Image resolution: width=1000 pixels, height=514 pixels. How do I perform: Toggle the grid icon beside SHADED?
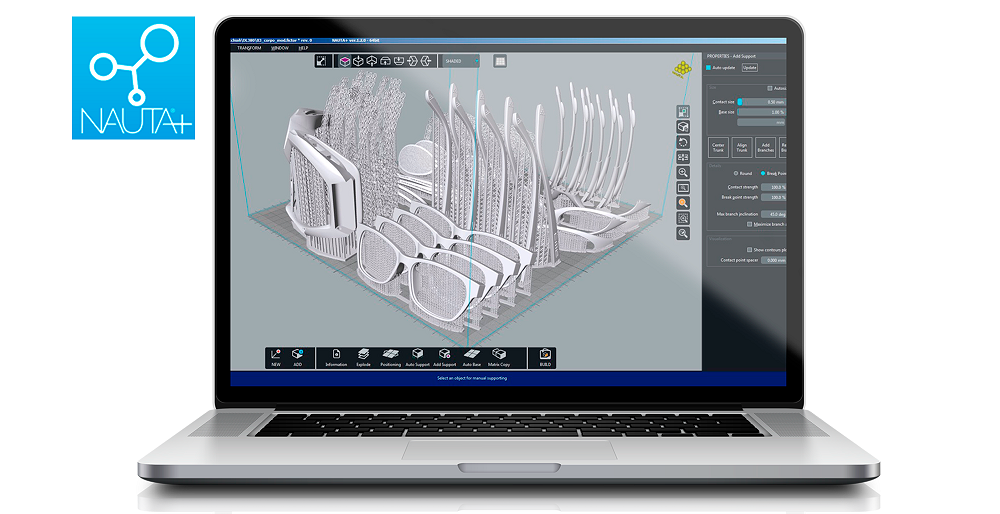point(500,61)
